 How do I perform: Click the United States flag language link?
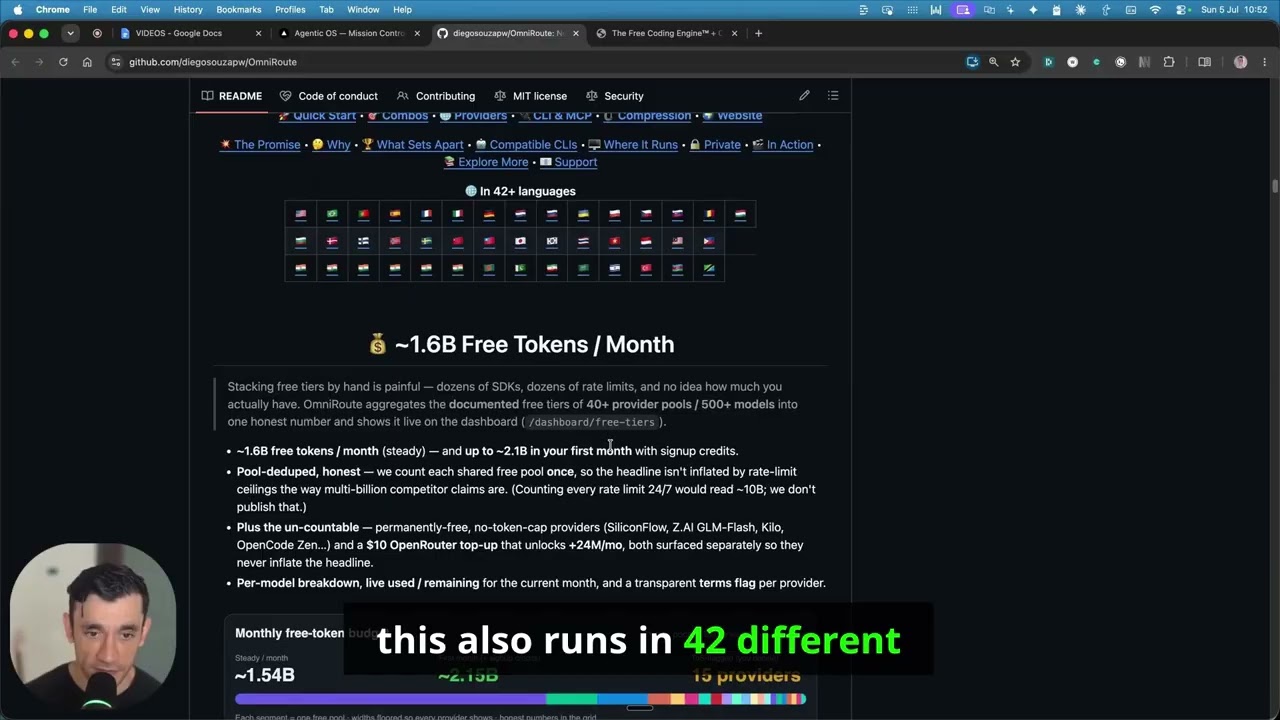(301, 214)
